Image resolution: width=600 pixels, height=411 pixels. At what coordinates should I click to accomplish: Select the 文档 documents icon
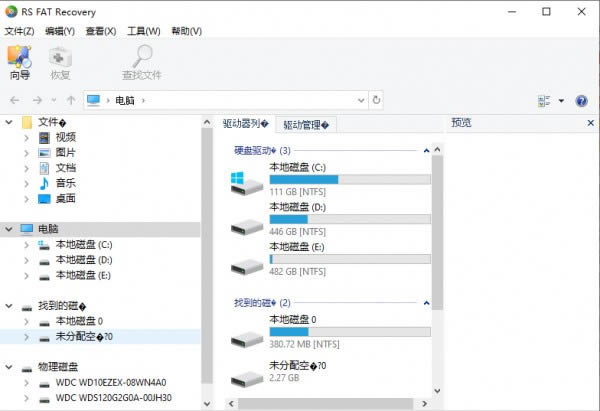[44, 168]
